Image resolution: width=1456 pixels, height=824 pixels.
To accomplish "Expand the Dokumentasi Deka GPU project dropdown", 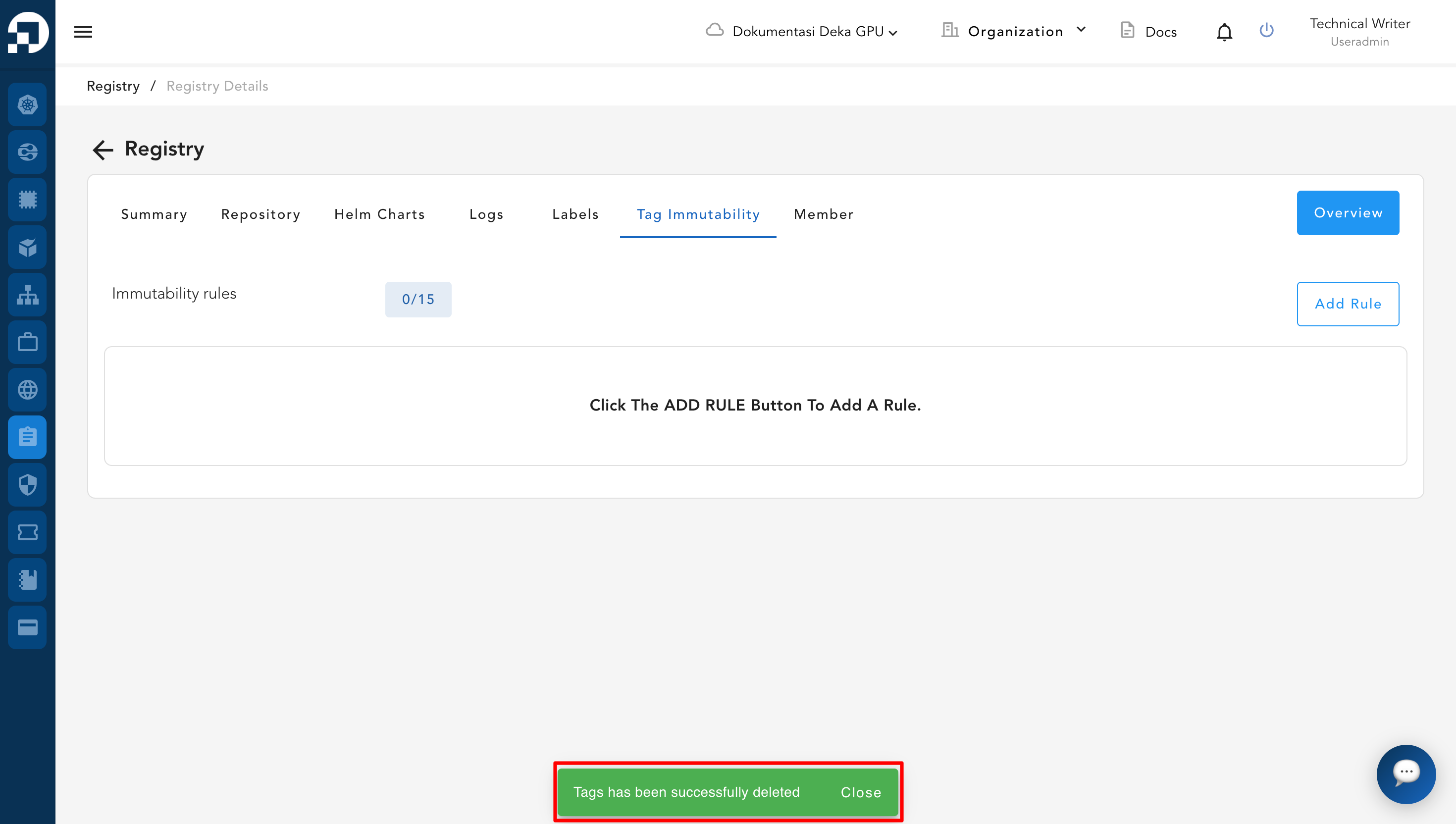I will pyautogui.click(x=801, y=31).
